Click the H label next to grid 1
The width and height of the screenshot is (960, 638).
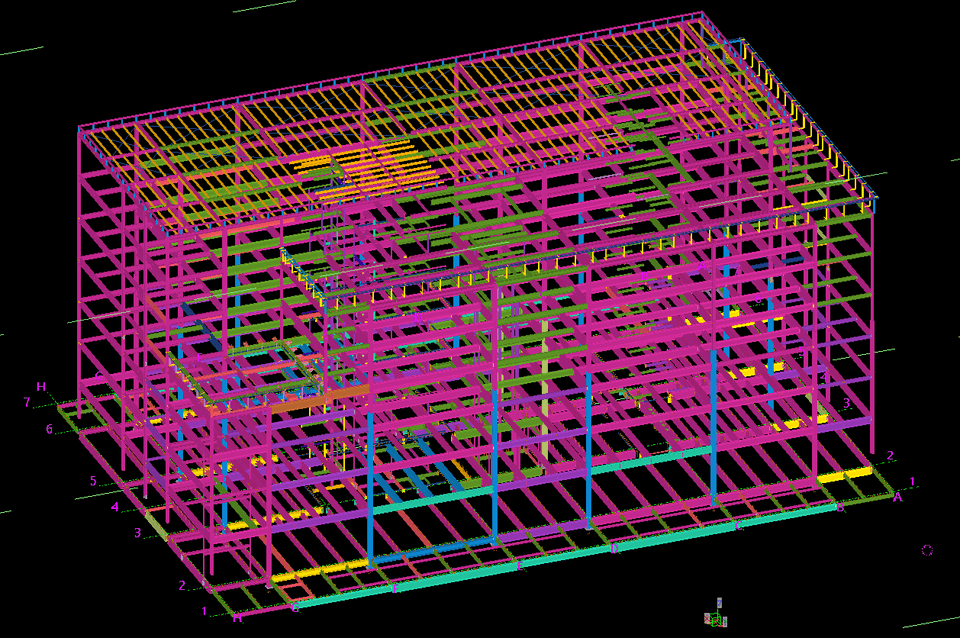pos(237,618)
